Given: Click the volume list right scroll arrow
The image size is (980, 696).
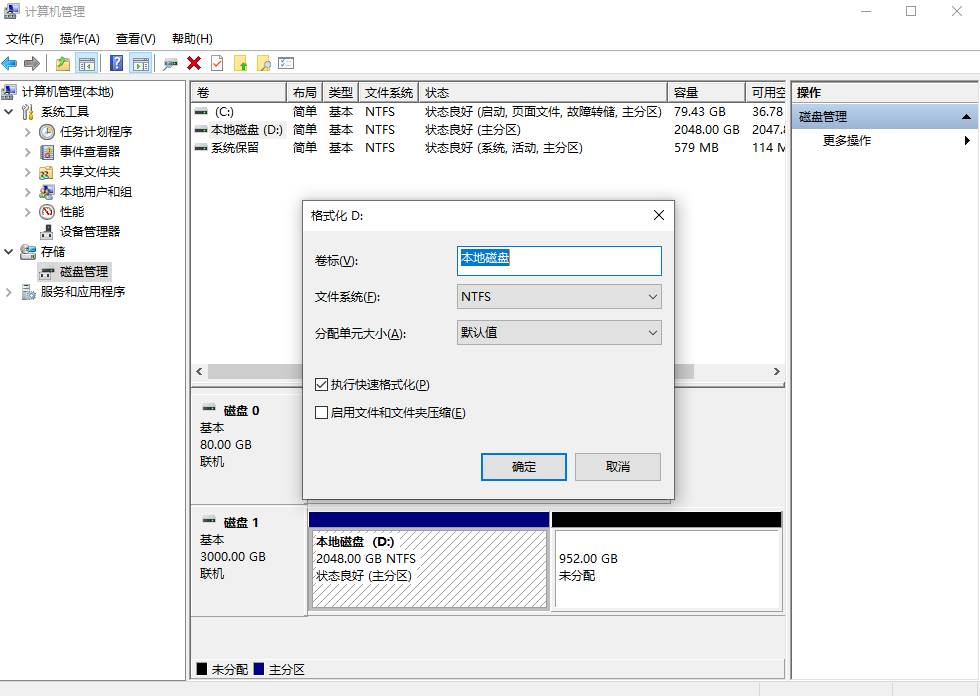Looking at the screenshot, I should tap(777, 371).
